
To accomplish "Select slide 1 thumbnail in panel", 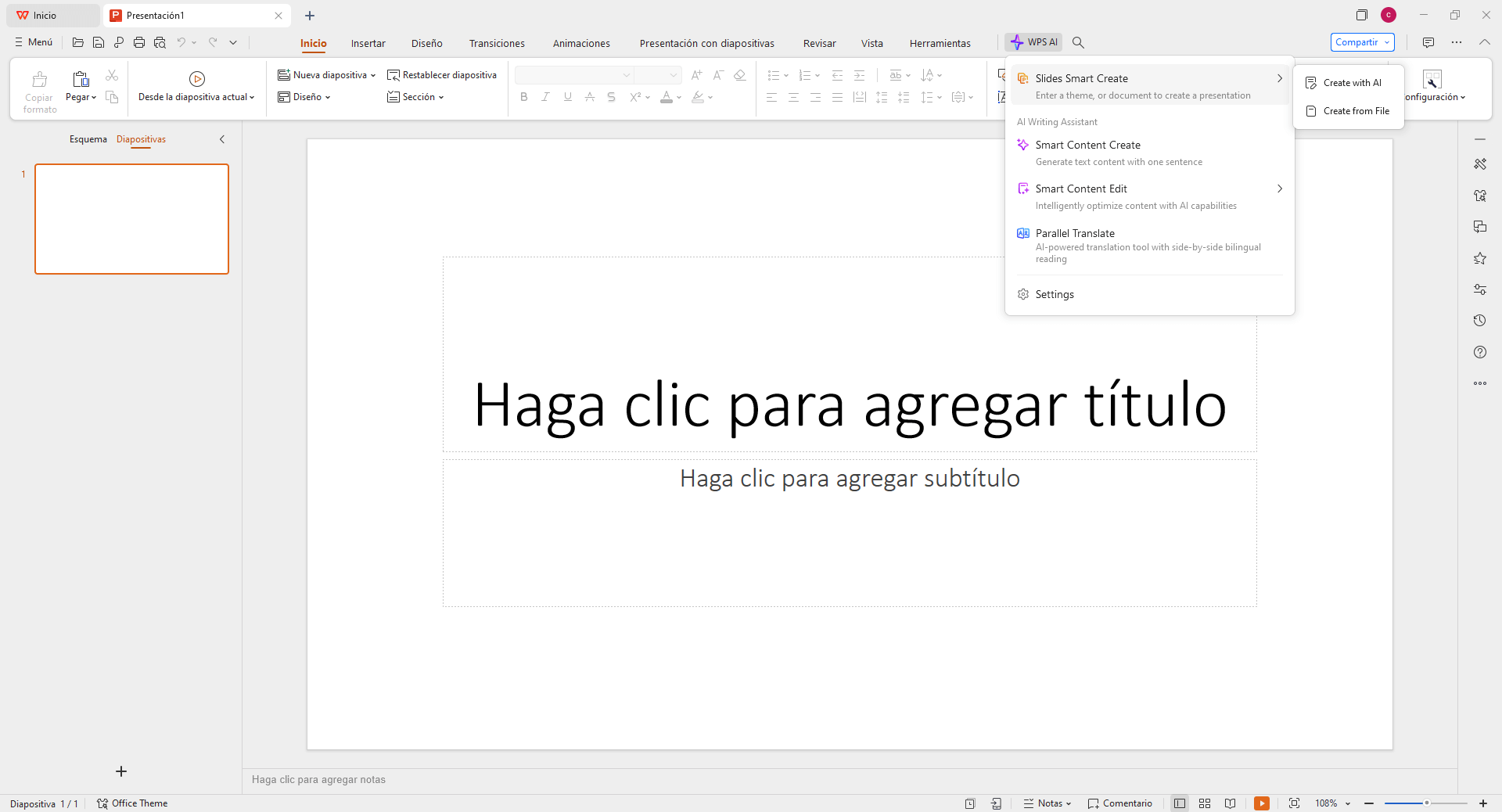I will click(x=131, y=219).
